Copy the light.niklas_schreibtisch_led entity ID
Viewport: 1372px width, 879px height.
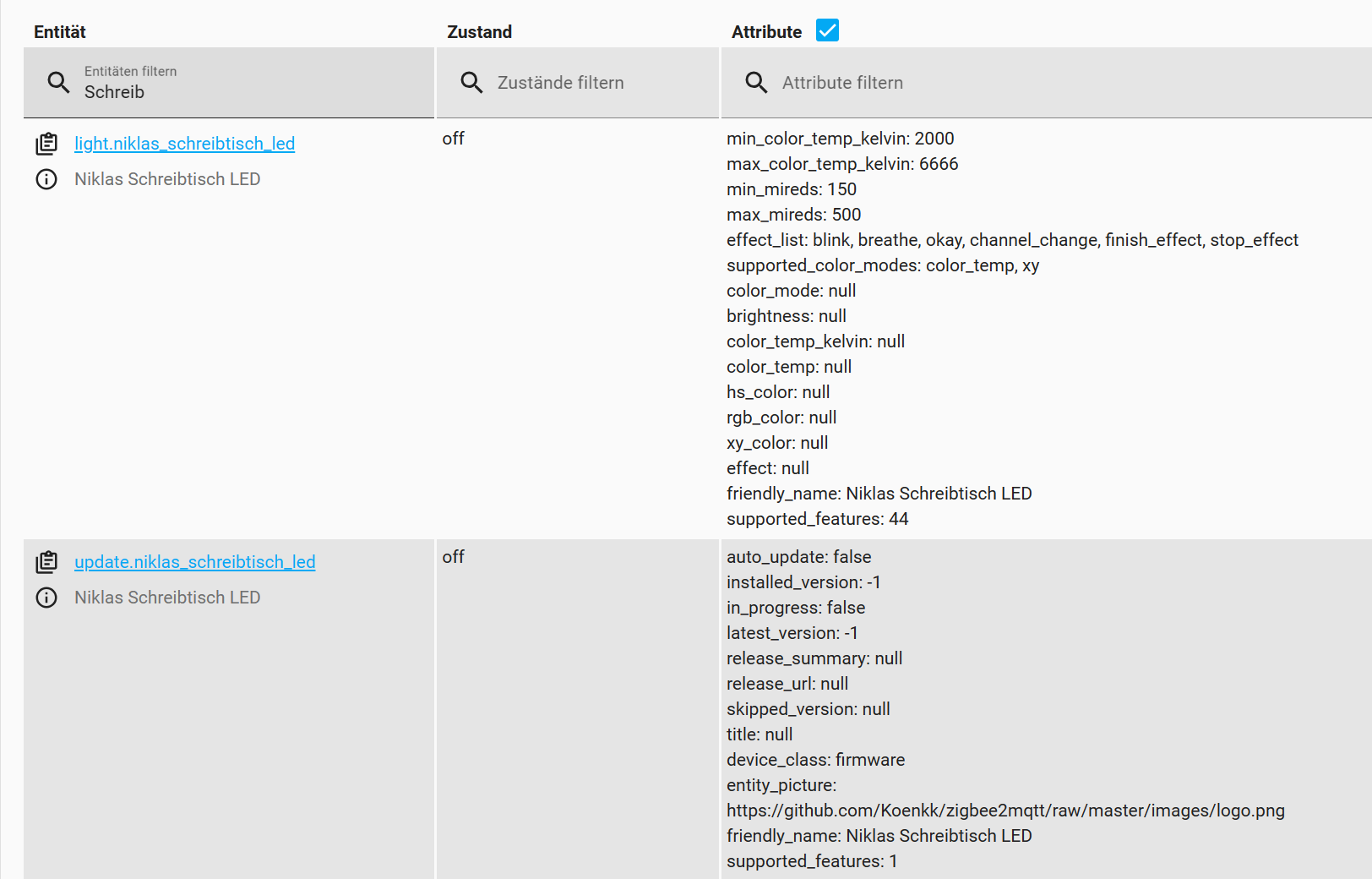(46, 144)
